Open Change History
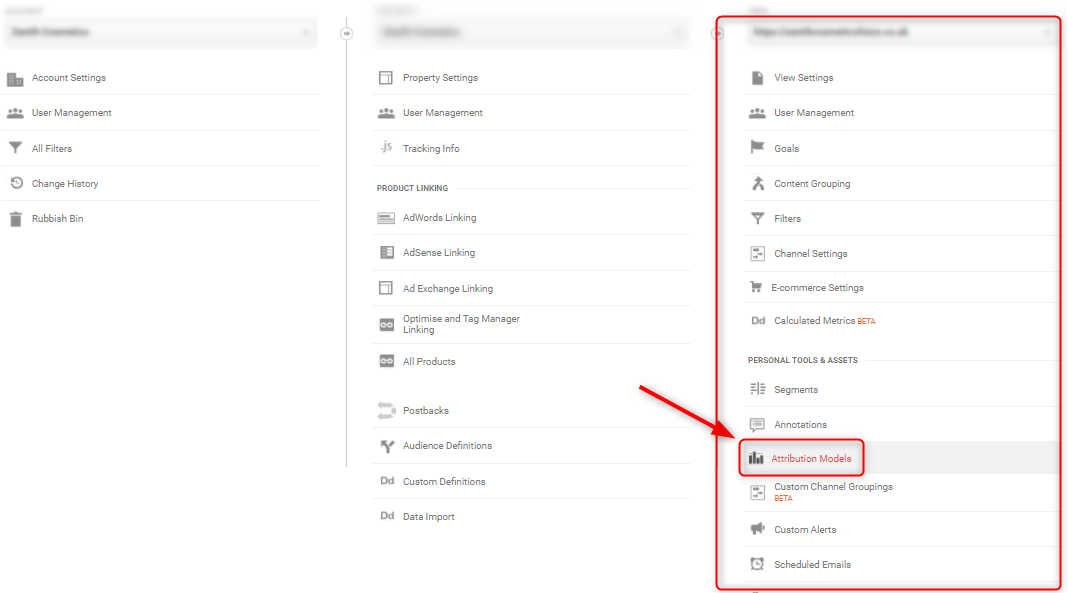The height and width of the screenshot is (593, 1068). point(65,184)
